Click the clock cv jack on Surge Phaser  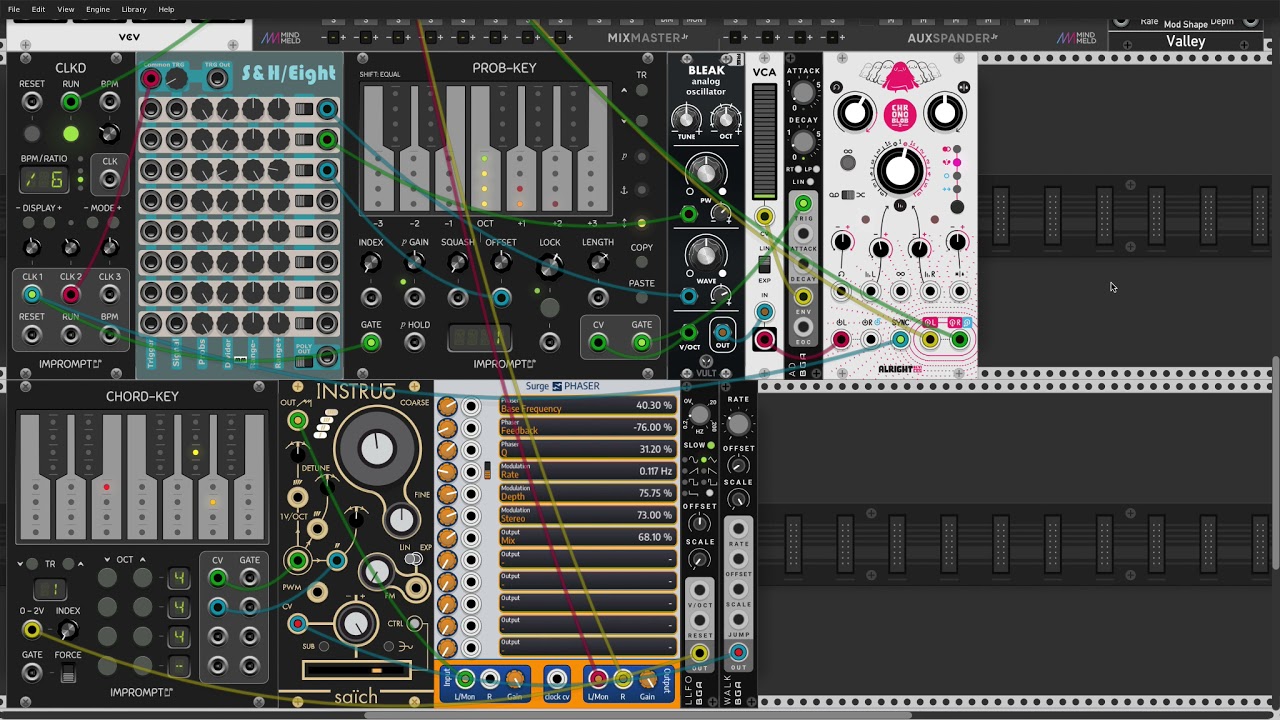pos(557,680)
